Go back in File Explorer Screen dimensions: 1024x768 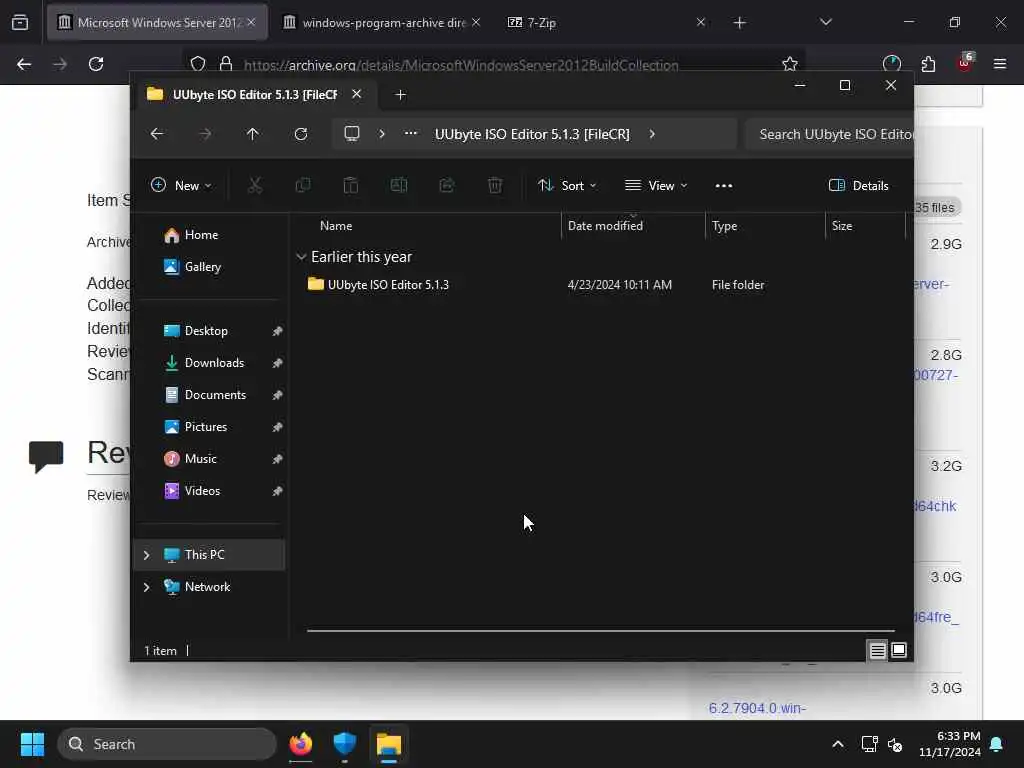157,134
